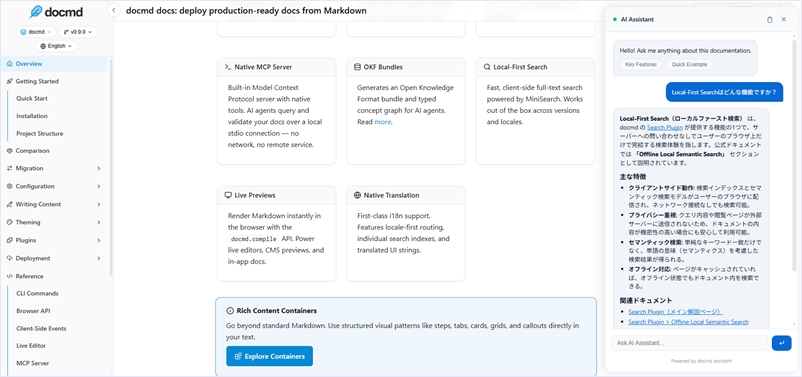Image resolution: width=802 pixels, height=377 pixels.
Task: Open the English language dropdown
Action: (x=56, y=46)
